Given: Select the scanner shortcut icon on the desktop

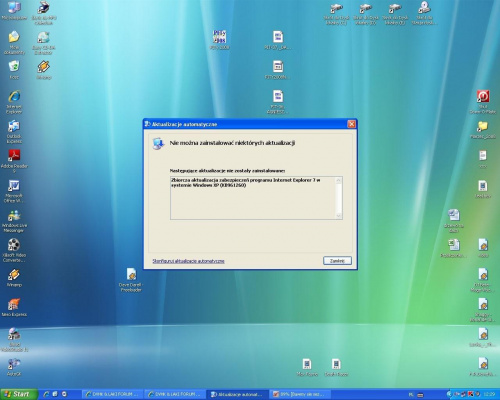Looking at the screenshot, I should pos(43,13).
